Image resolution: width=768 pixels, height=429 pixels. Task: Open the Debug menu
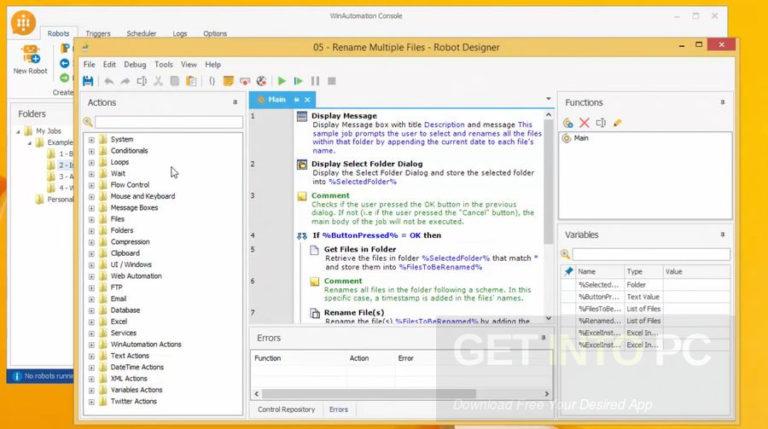pyautogui.click(x=135, y=65)
